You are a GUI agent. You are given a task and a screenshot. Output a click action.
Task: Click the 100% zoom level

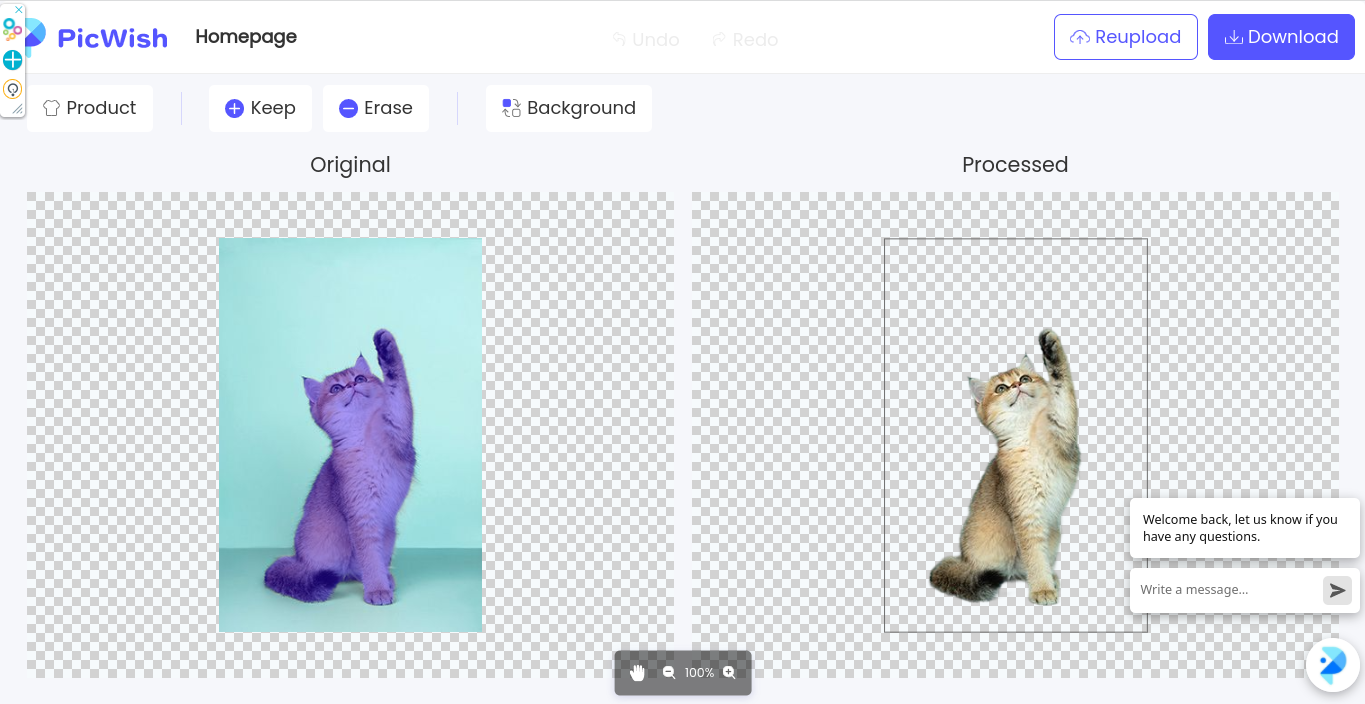tap(699, 673)
